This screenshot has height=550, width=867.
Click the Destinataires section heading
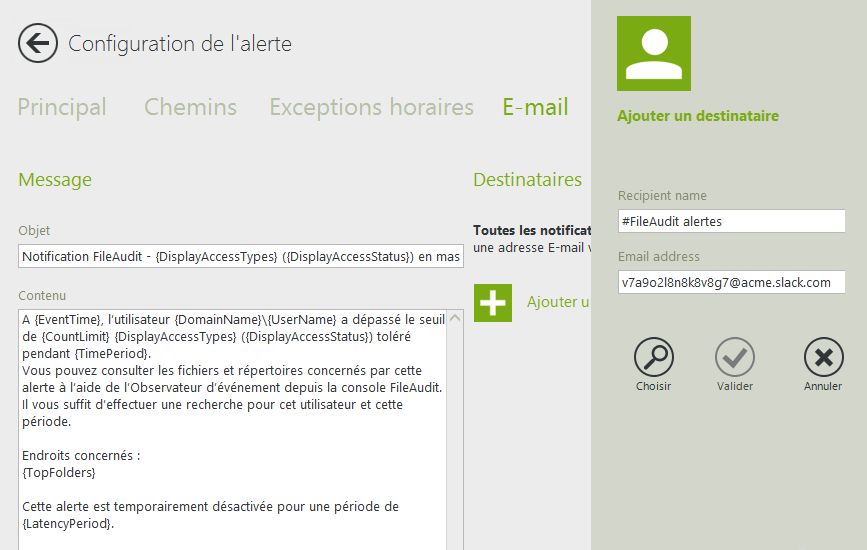[527, 180]
